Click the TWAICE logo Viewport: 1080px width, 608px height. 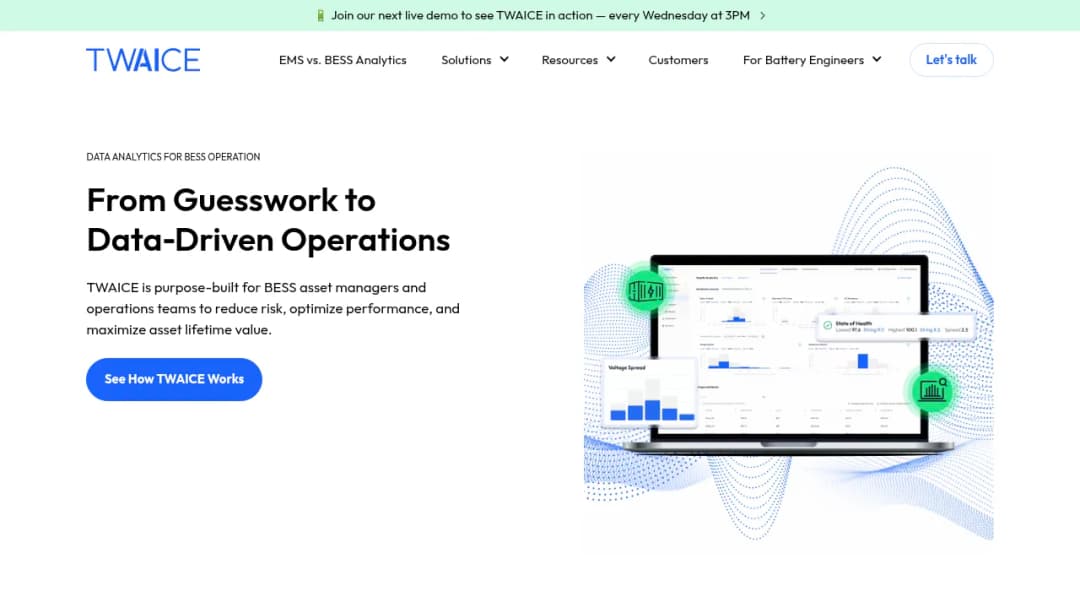[143, 60]
